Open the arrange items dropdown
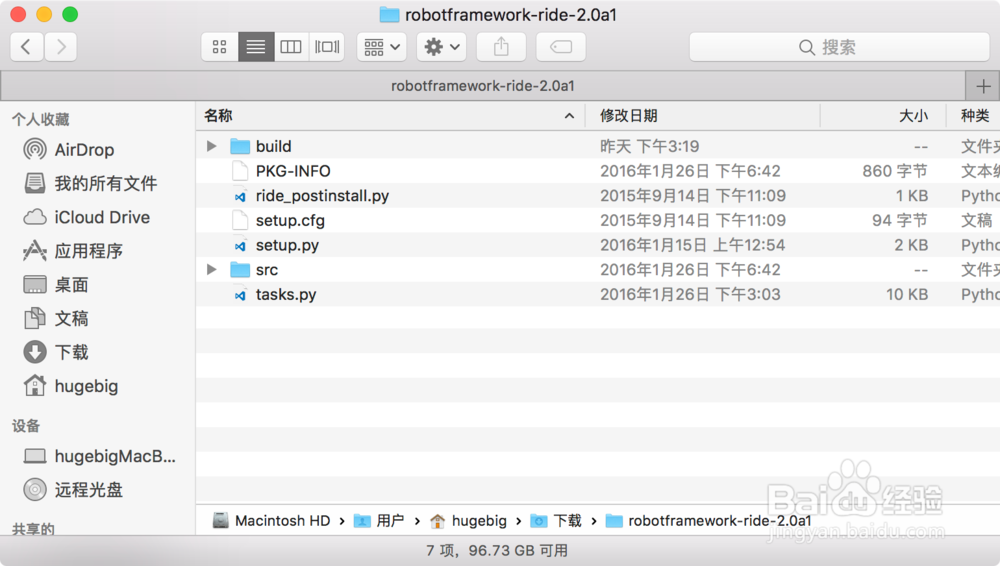1000x566 pixels. click(x=381, y=47)
